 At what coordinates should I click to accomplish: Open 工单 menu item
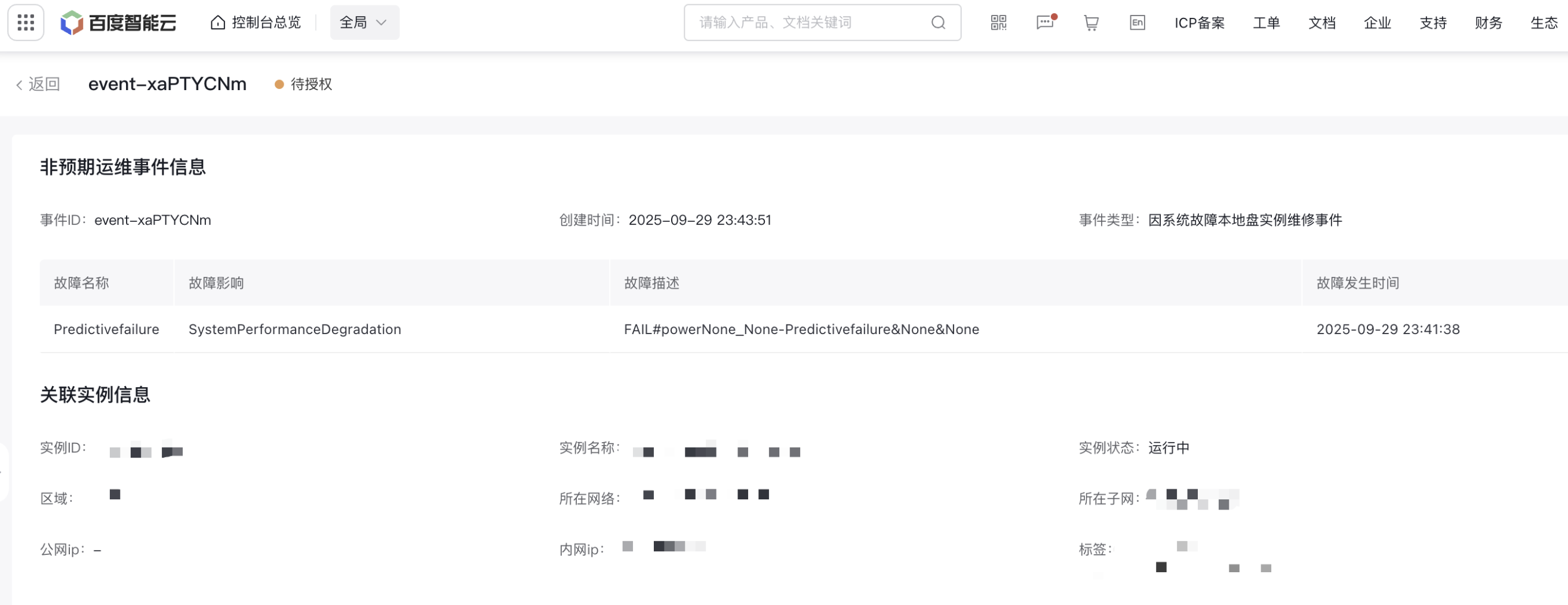click(x=1266, y=23)
